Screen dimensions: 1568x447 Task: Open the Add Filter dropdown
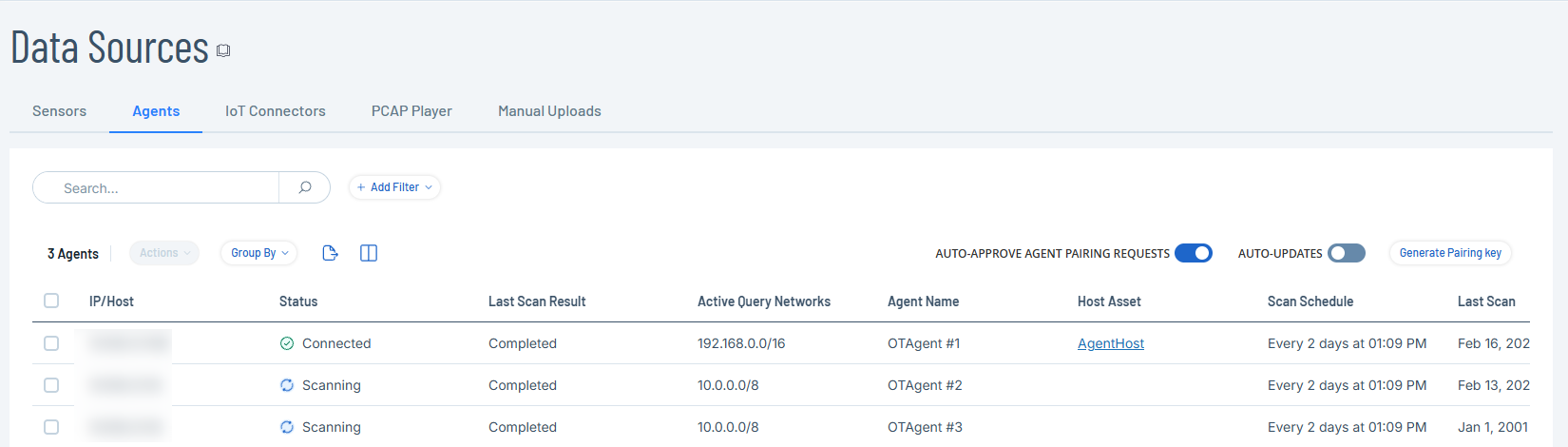pos(394,187)
